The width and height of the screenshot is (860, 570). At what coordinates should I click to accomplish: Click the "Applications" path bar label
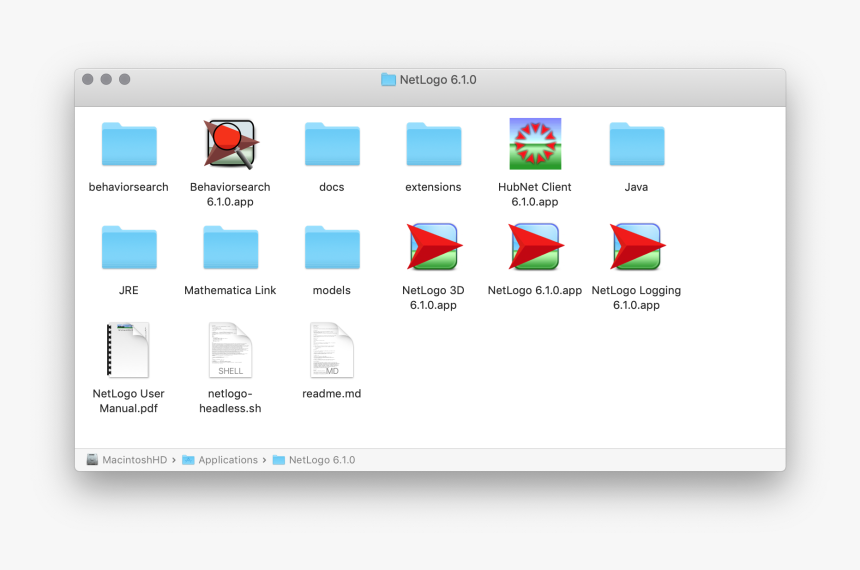[x=228, y=460]
